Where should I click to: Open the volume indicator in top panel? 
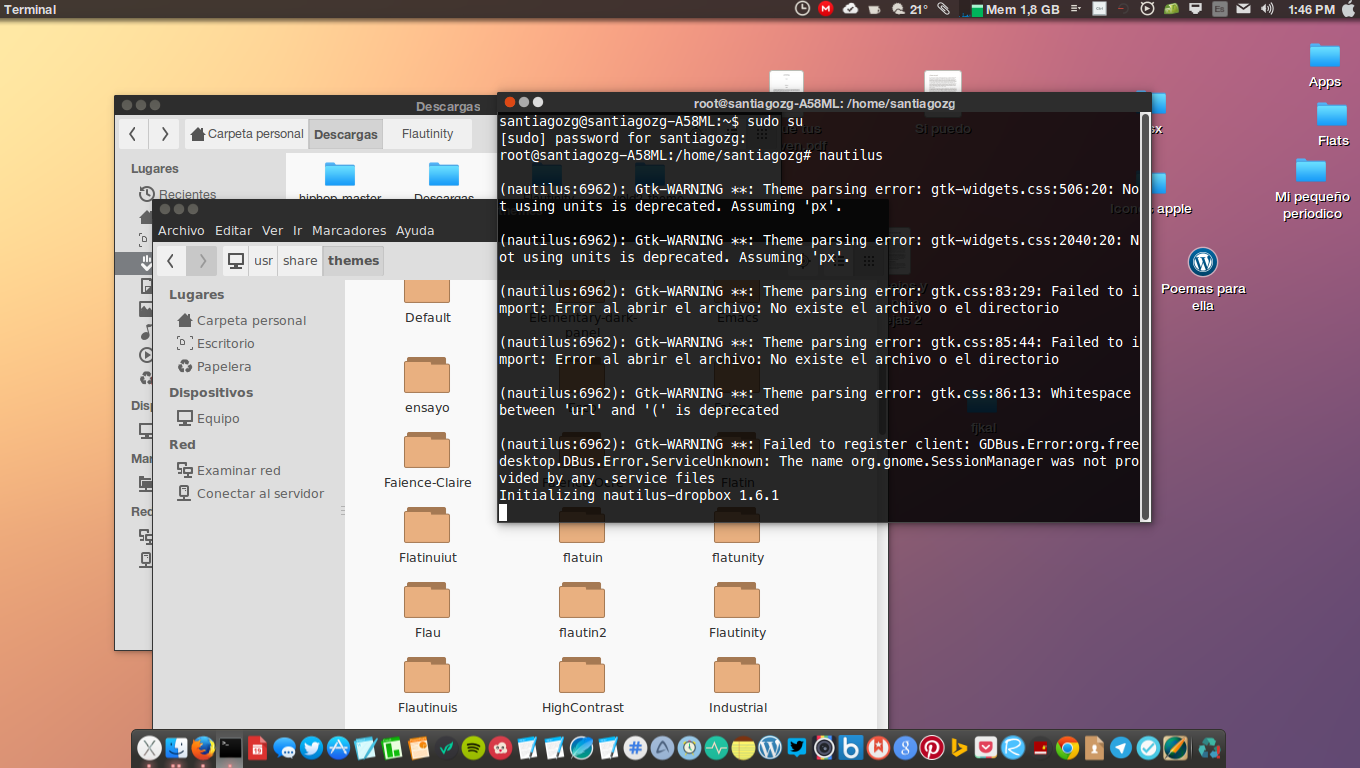click(1268, 9)
